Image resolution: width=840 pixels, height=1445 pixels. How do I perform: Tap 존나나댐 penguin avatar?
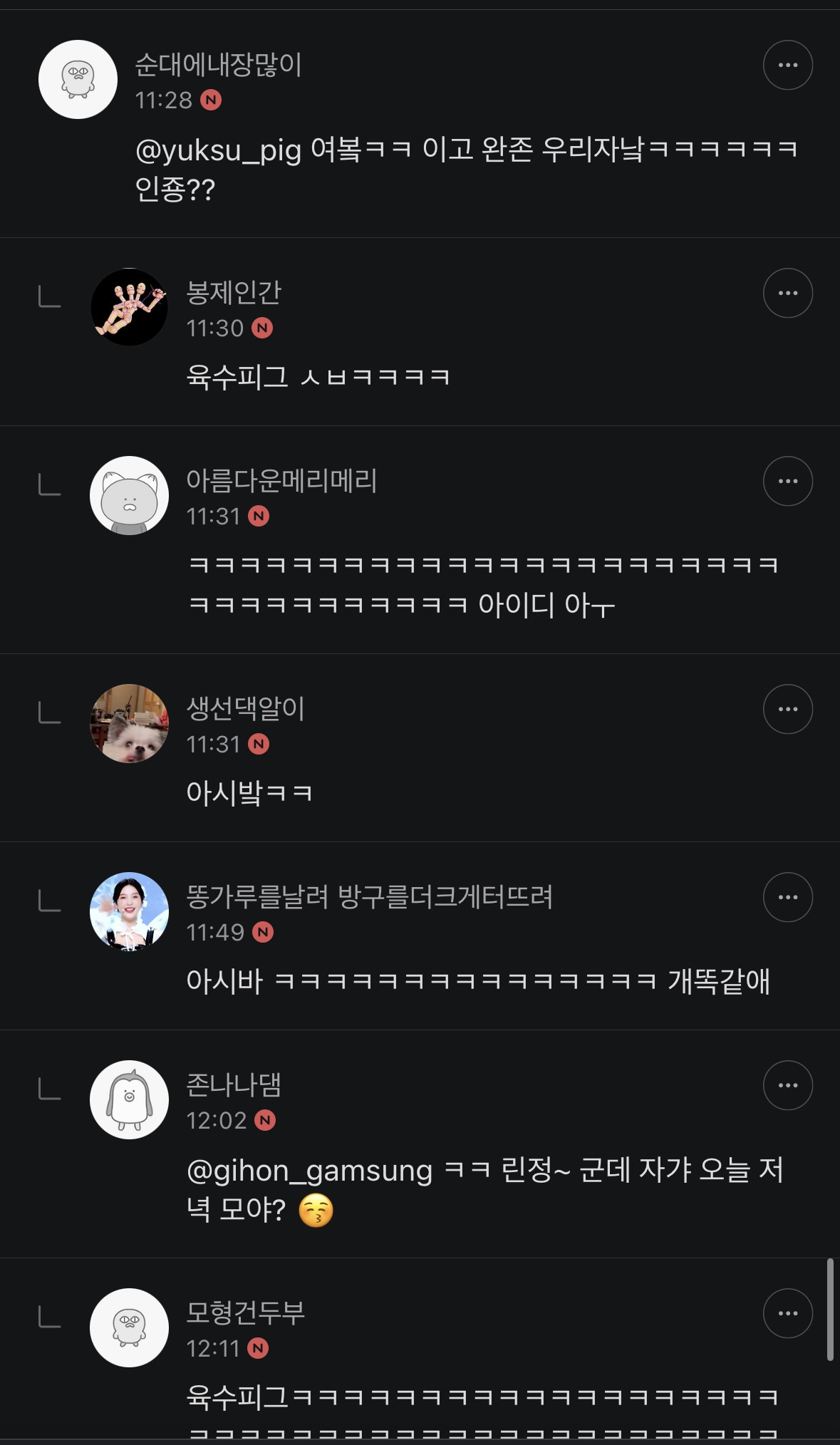tap(129, 1099)
